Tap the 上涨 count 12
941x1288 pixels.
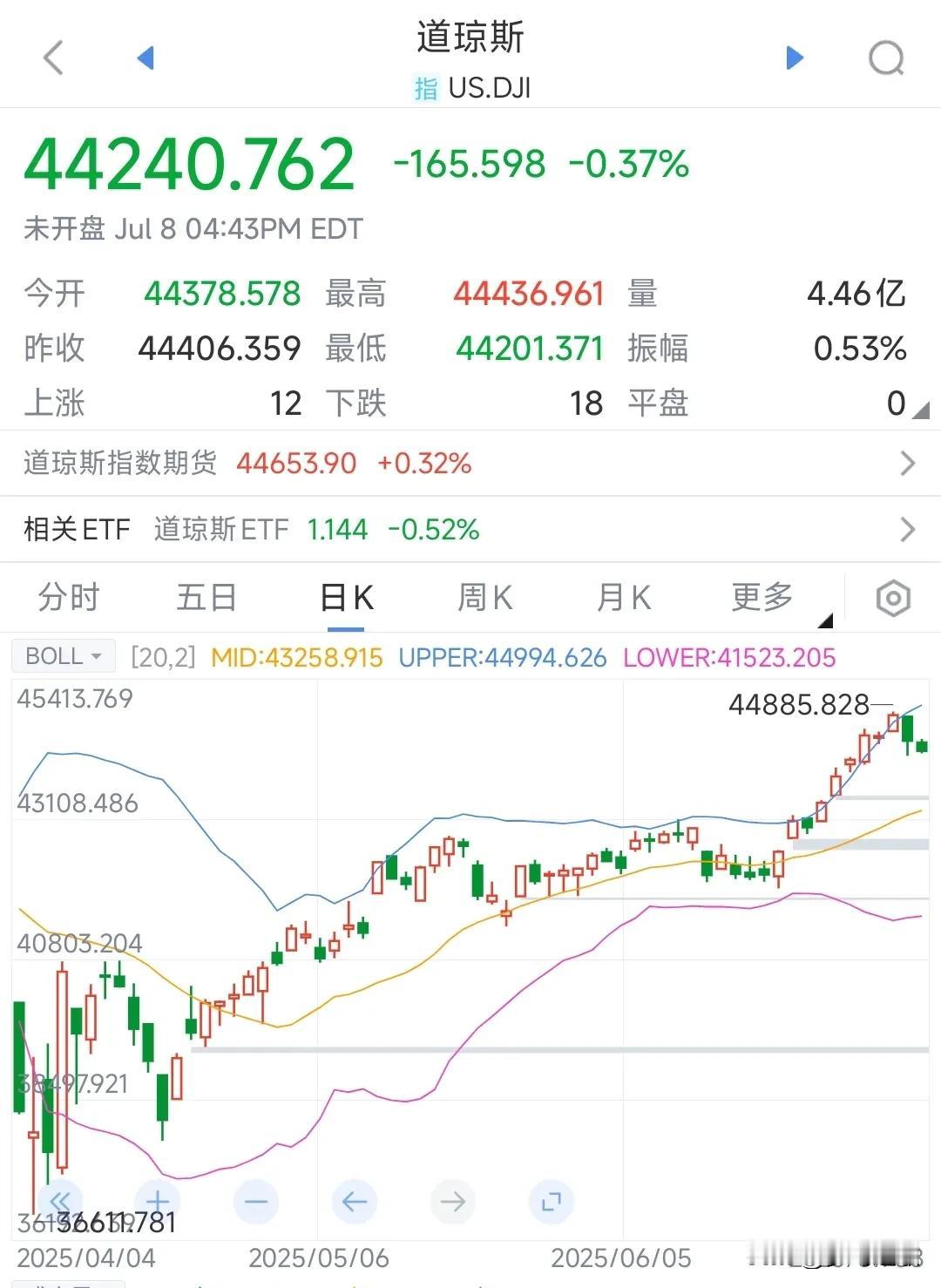(286, 403)
